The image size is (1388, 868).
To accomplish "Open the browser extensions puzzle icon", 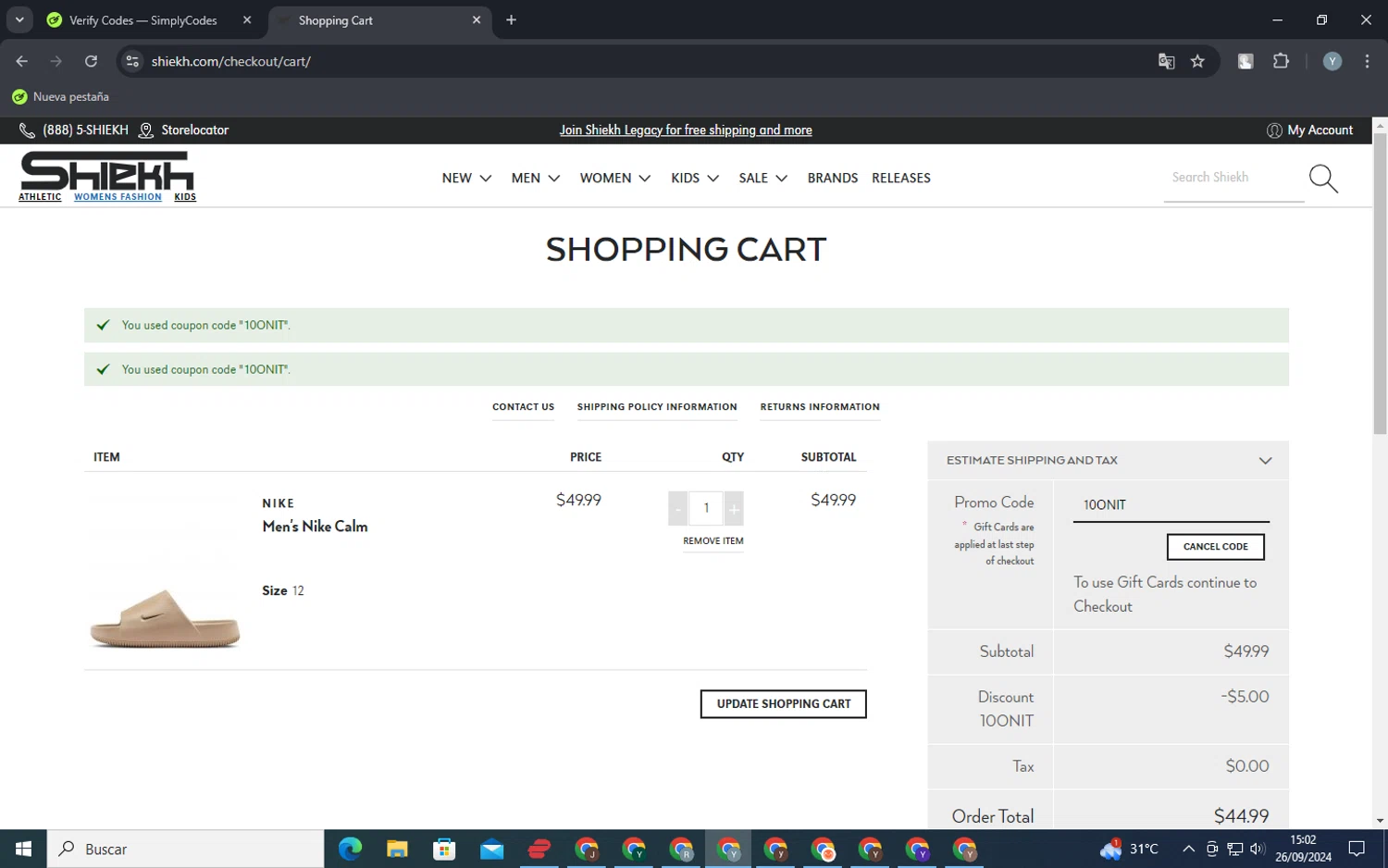I will pos(1281,61).
